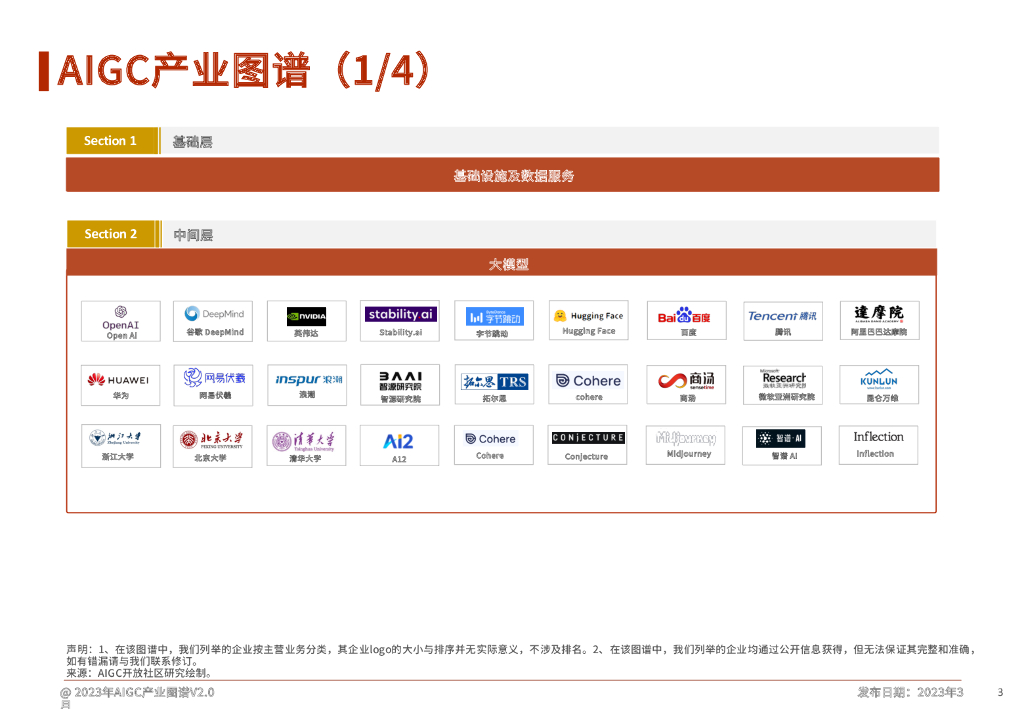Select the BAAI 智源研究院 logo
This screenshot has width=1024, height=709.
click(x=400, y=380)
